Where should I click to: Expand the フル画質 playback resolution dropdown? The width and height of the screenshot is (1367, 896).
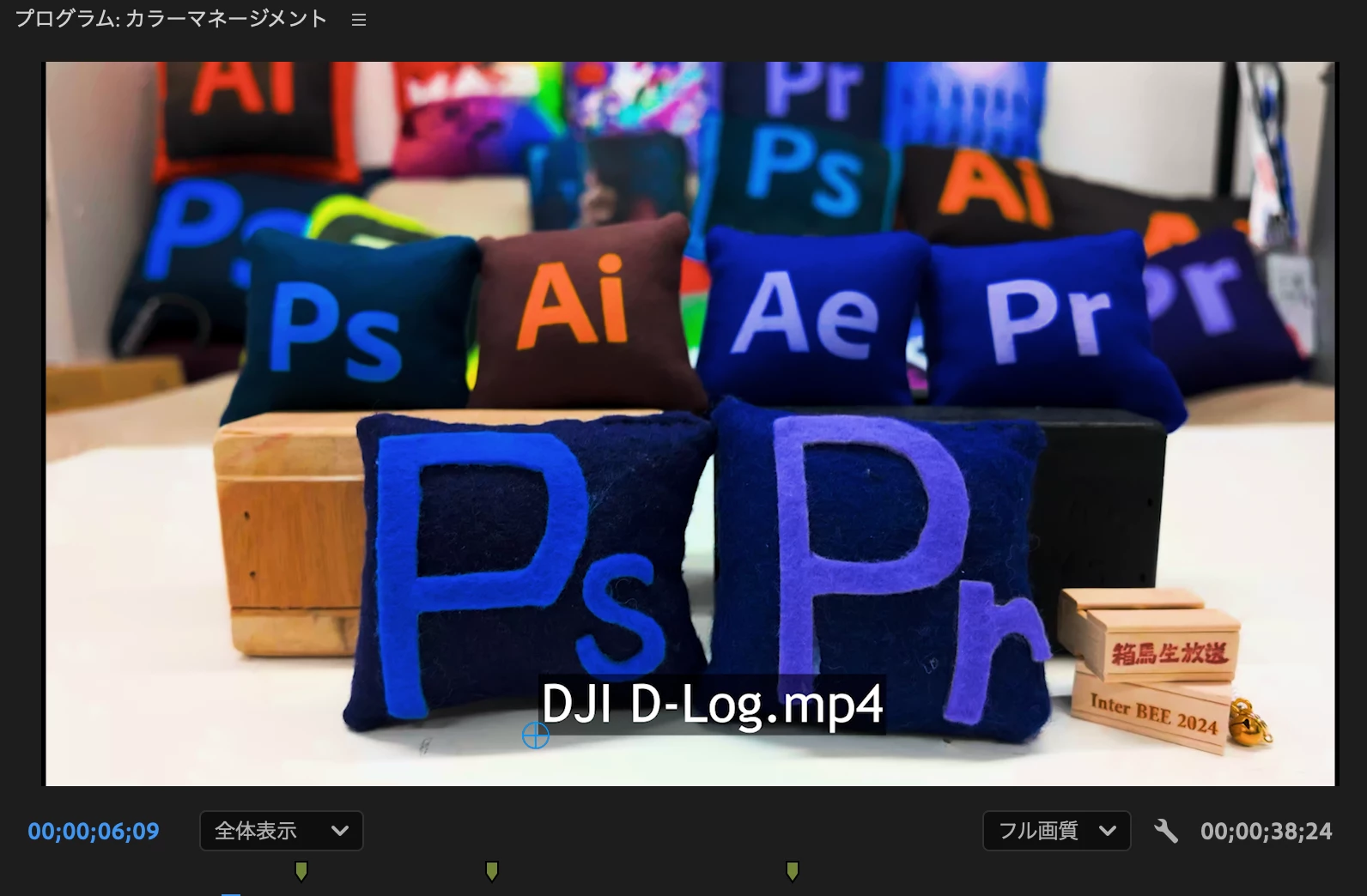pos(1056,831)
